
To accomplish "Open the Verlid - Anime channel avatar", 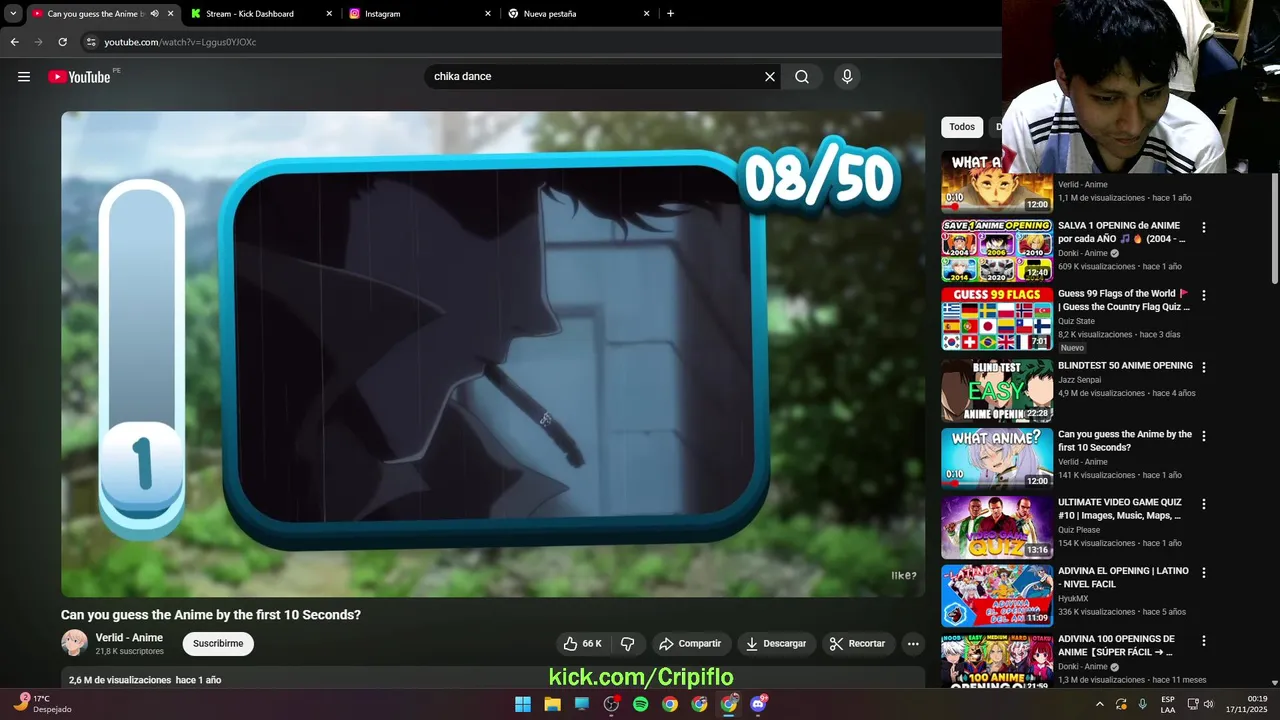I will (x=74, y=643).
